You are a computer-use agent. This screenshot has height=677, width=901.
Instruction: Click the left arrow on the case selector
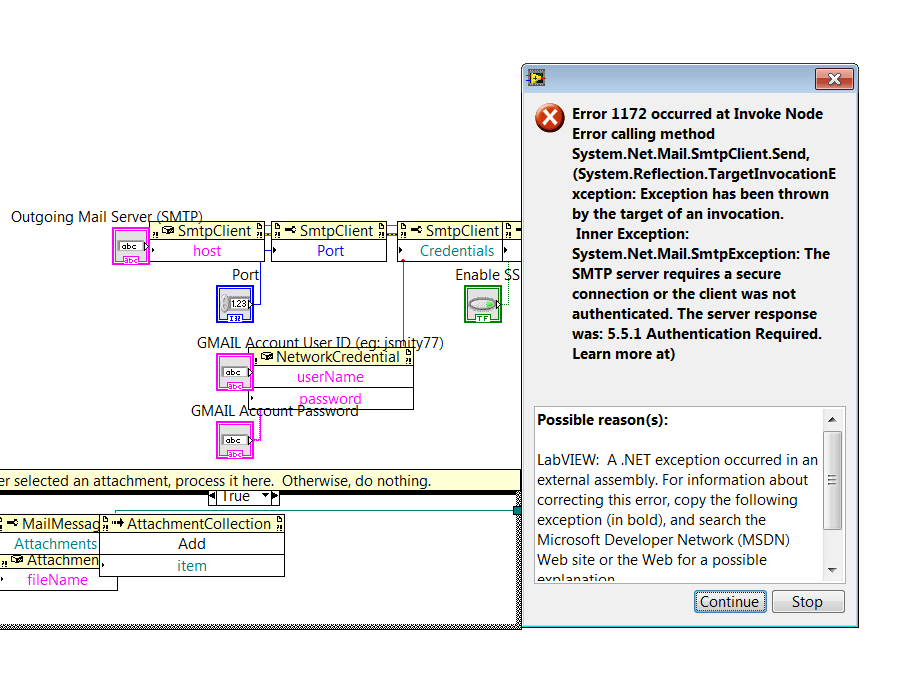[x=213, y=496]
